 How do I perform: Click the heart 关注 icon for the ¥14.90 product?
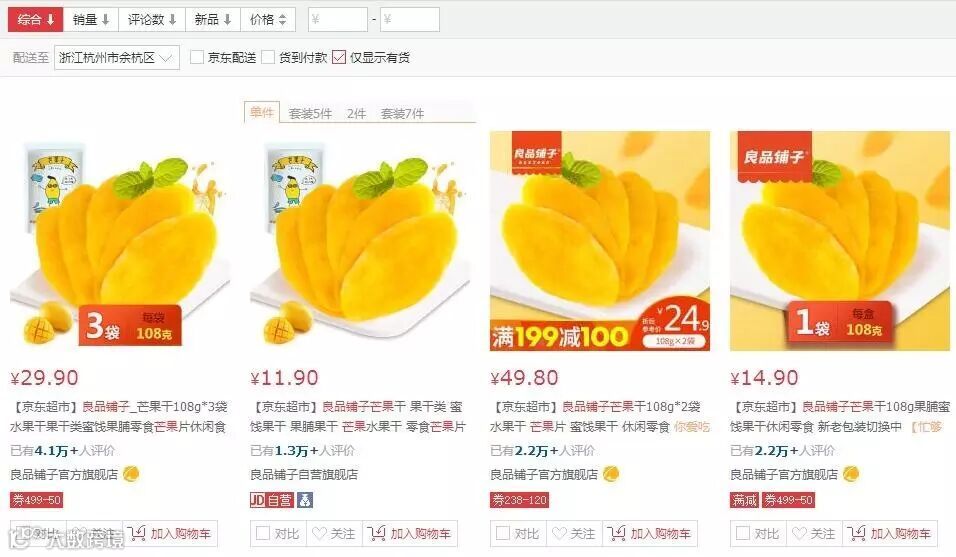pos(799,533)
